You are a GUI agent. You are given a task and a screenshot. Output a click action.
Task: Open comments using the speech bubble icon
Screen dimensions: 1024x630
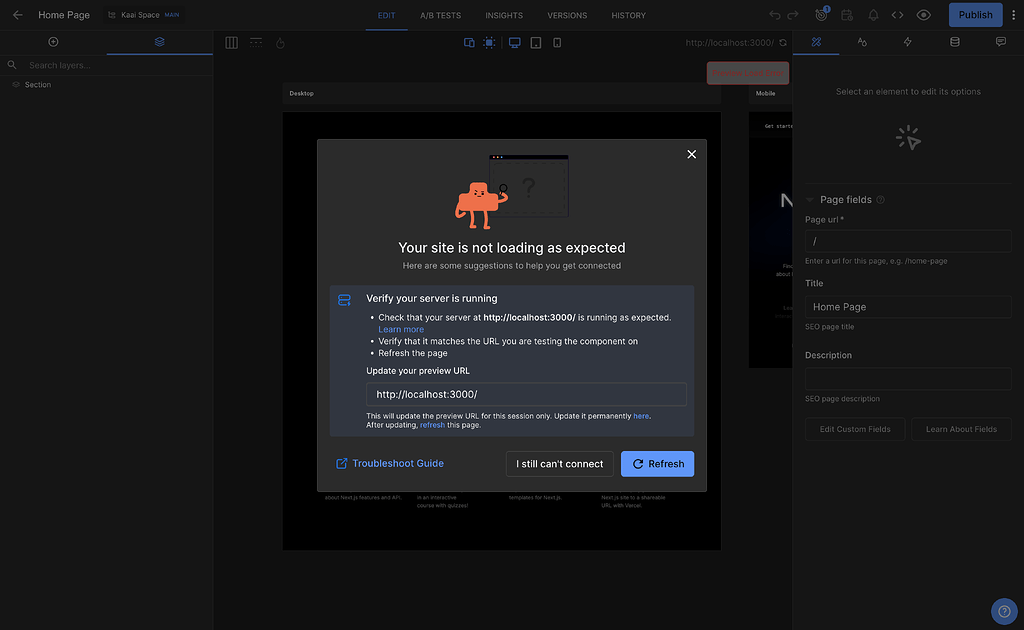(1001, 42)
